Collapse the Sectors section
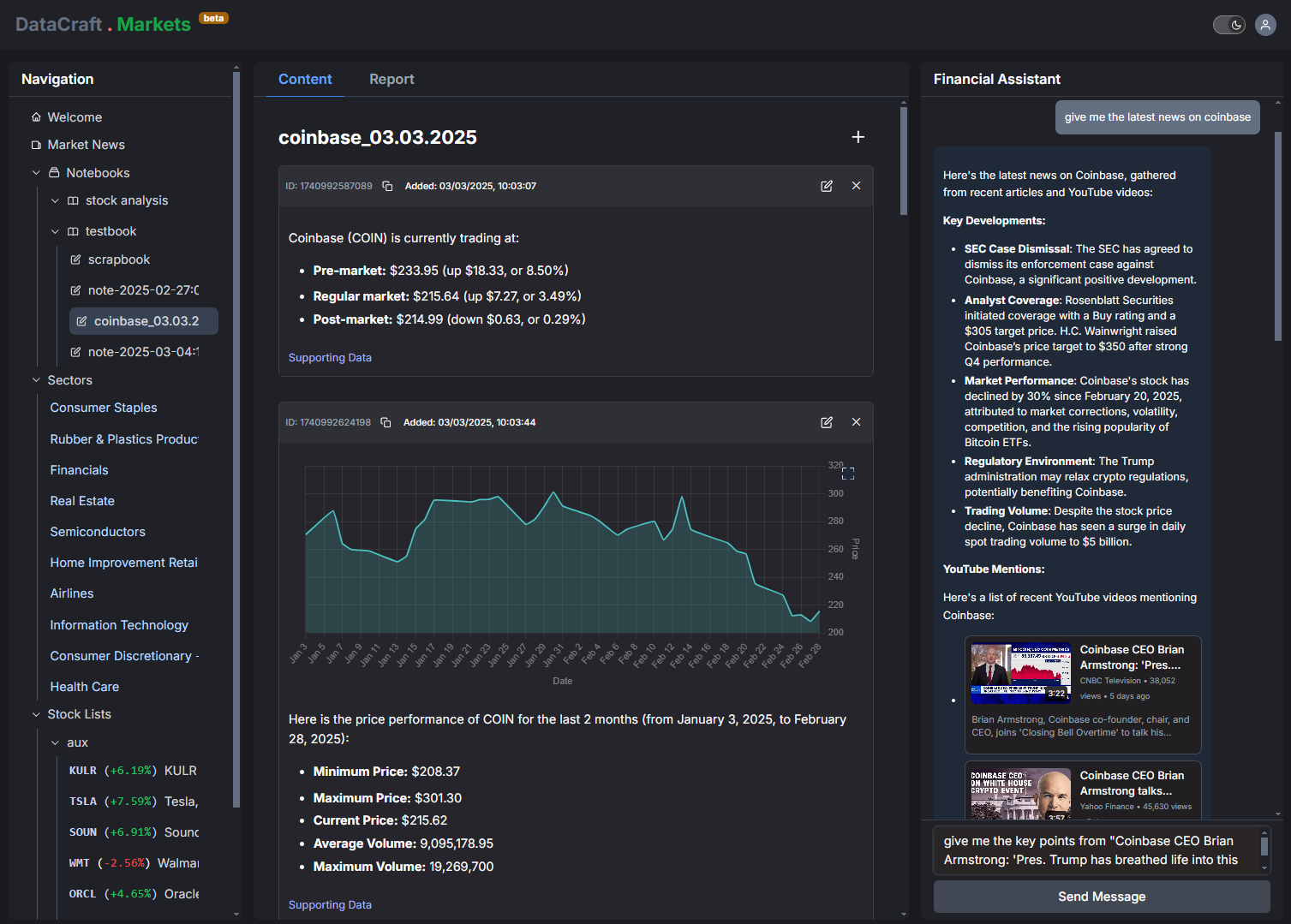Viewport: 1291px width, 924px height. click(x=36, y=380)
